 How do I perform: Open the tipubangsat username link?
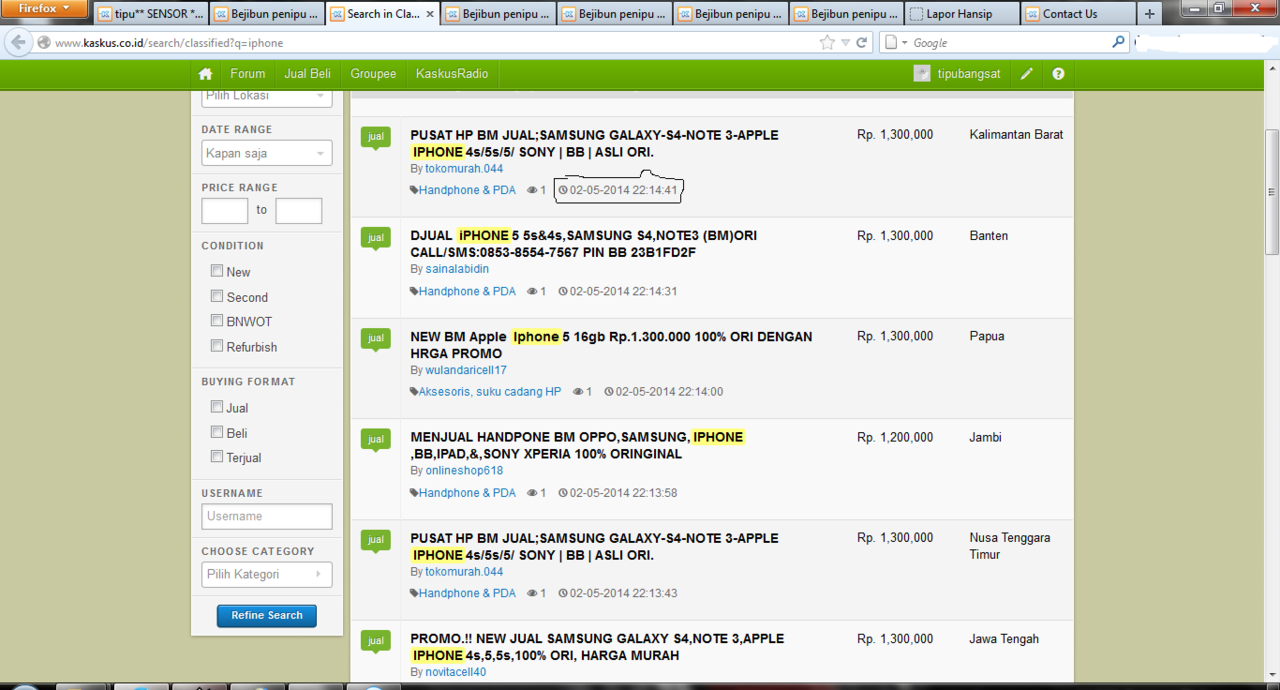tap(969, 74)
